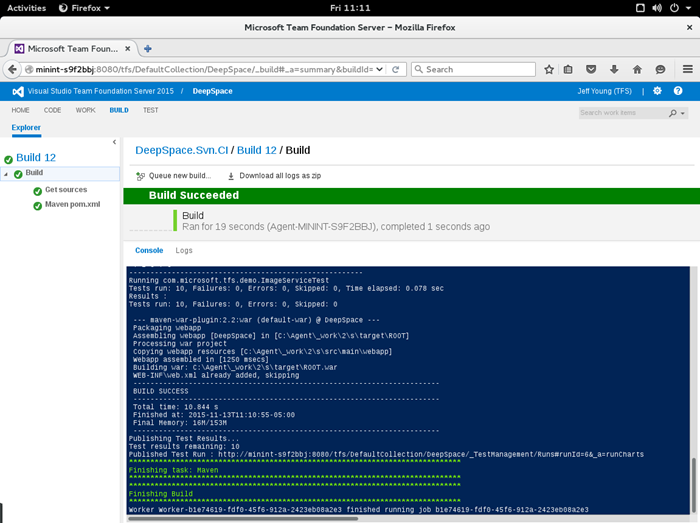Click the 'Finishing task: Maven' console line

(x=173, y=470)
